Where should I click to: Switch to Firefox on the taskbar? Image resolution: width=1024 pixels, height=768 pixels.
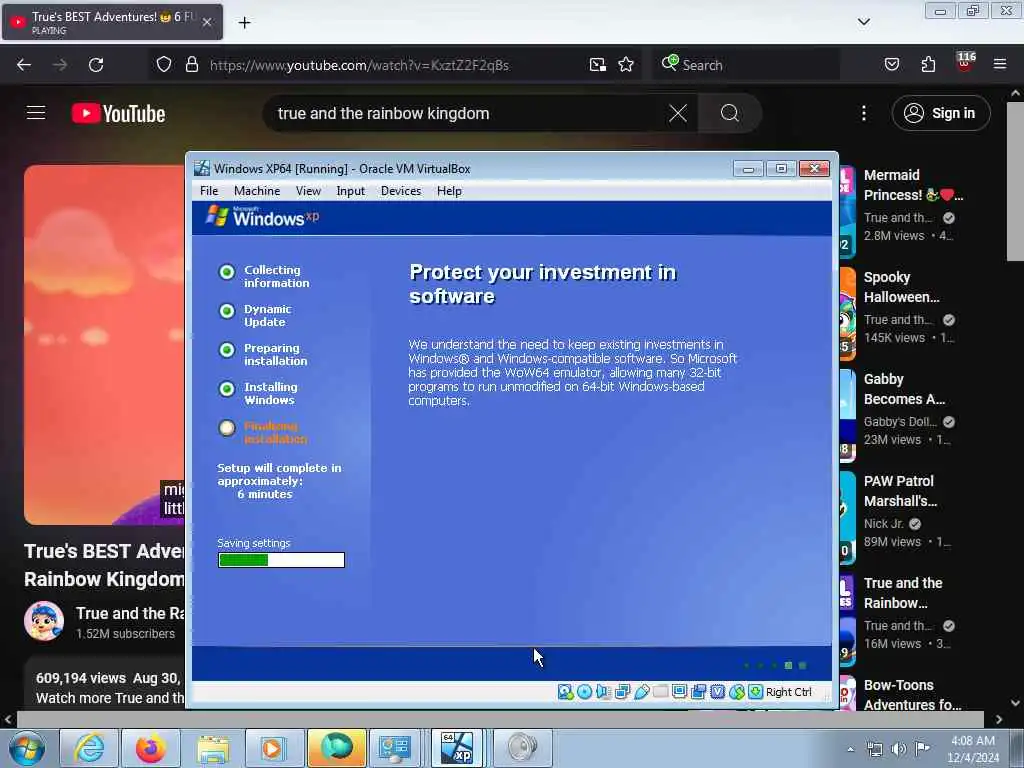(151, 748)
